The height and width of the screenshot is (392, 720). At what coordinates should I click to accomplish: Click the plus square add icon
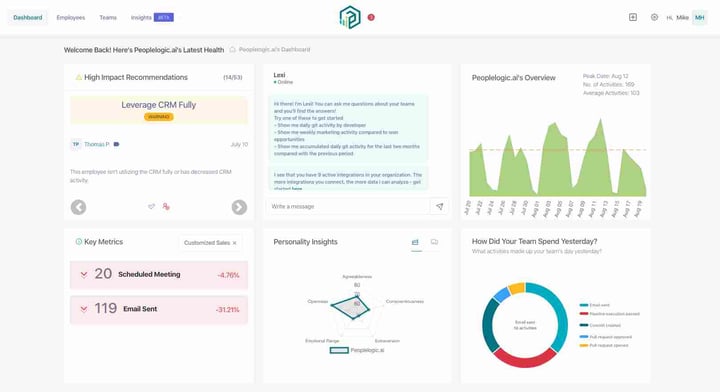(633, 17)
